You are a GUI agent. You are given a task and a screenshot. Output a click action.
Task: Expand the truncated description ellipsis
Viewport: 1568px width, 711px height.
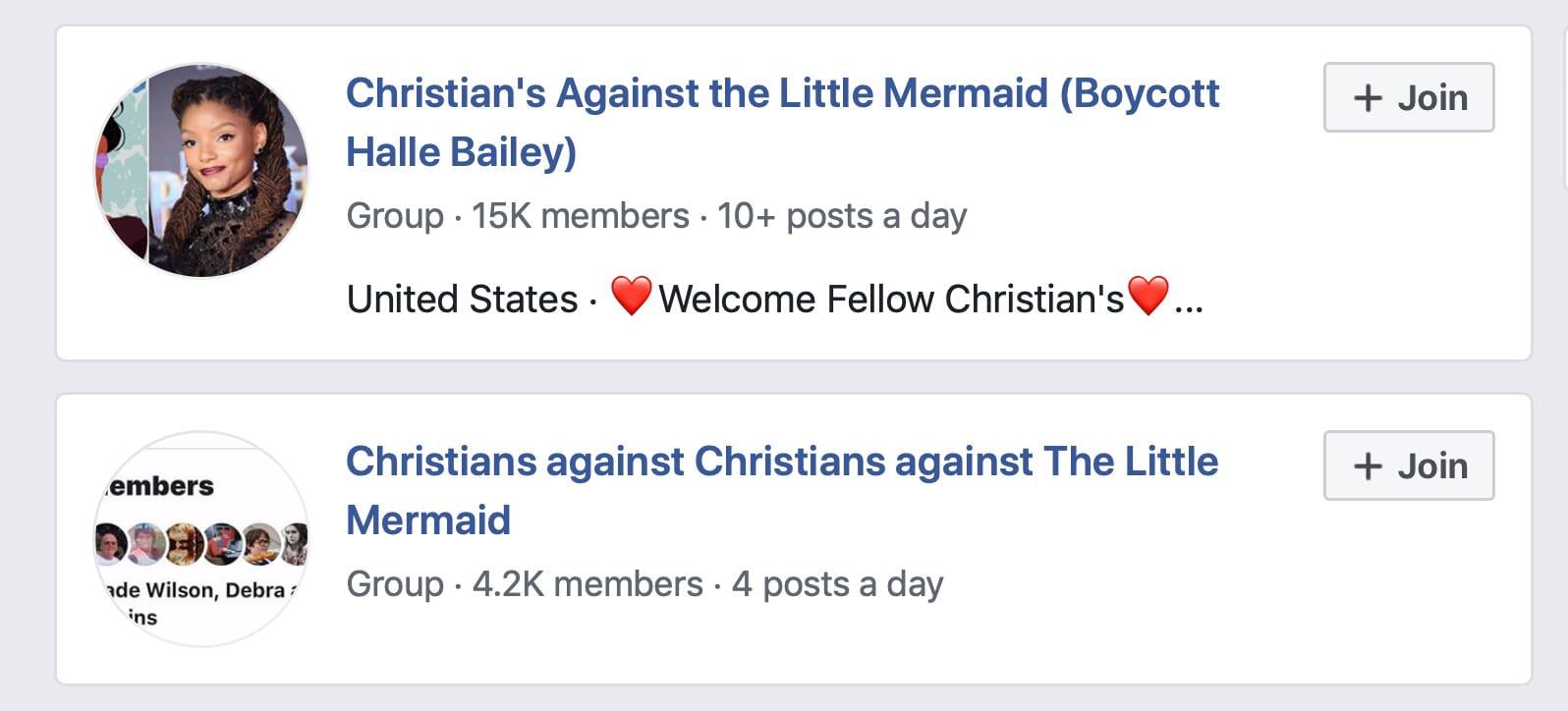coord(1189,301)
